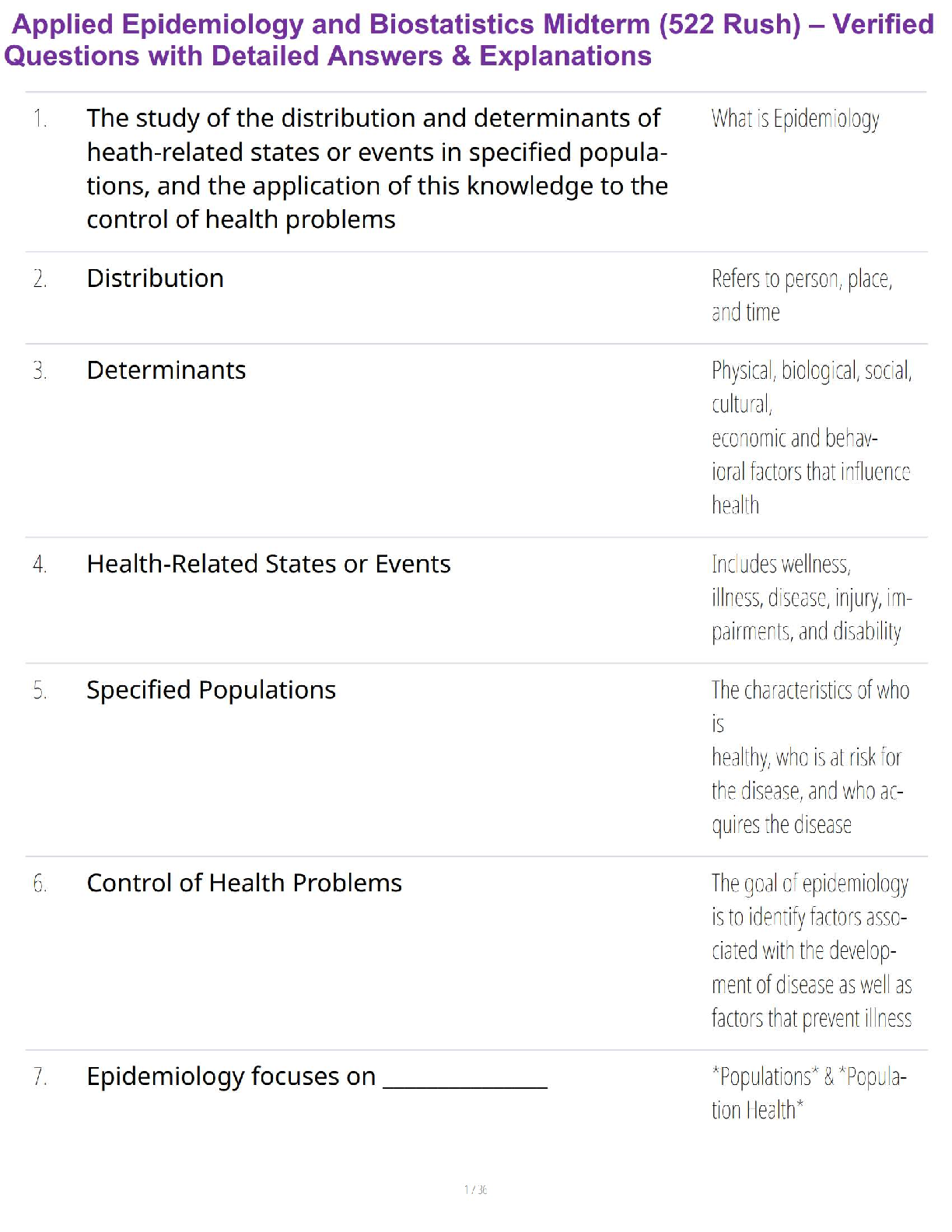
Task: Click the term "Control of Health Problems"
Action: pos(244,883)
